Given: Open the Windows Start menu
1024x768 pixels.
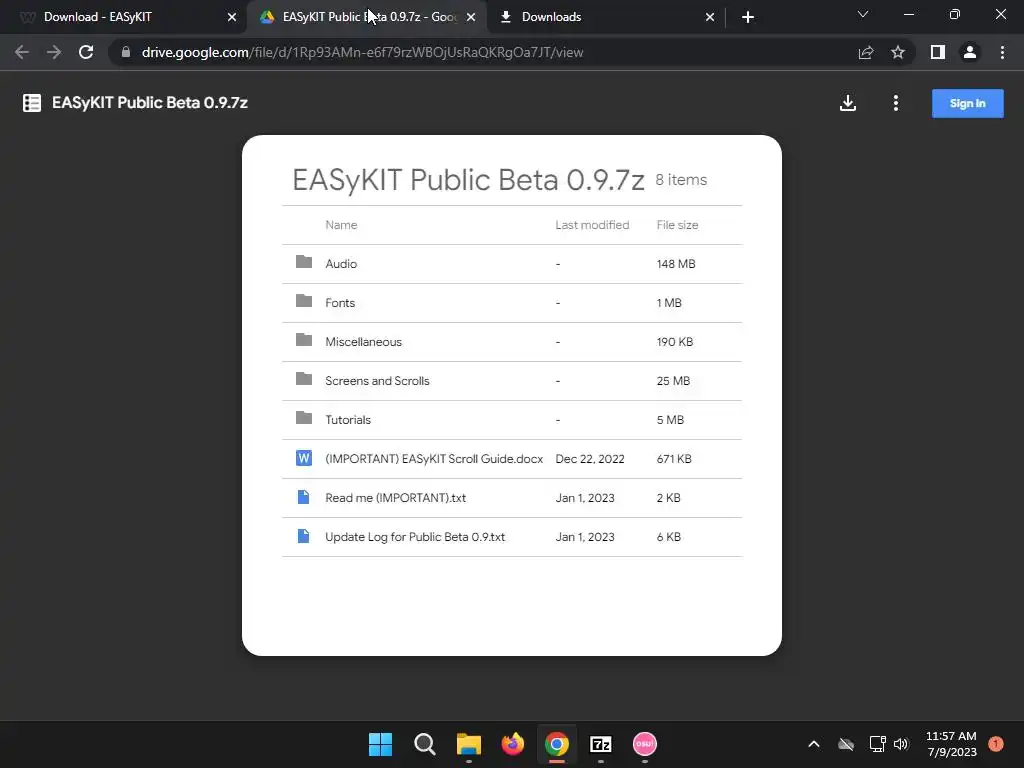Looking at the screenshot, I should pos(381,744).
